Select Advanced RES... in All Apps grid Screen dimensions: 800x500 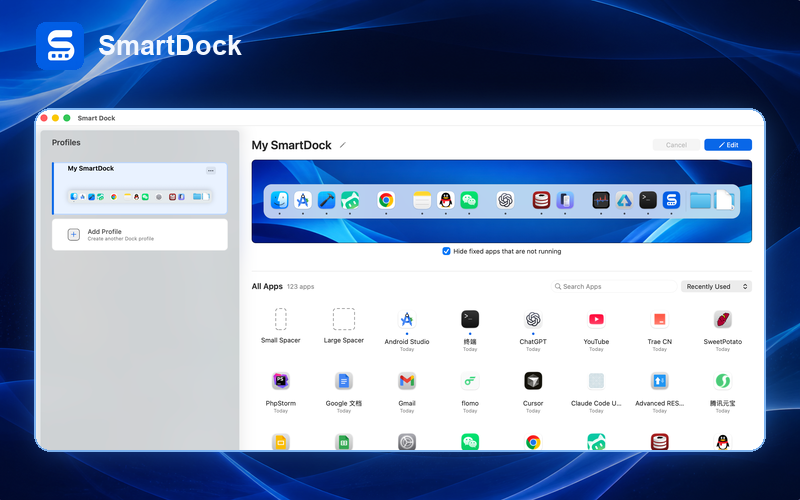(660, 392)
